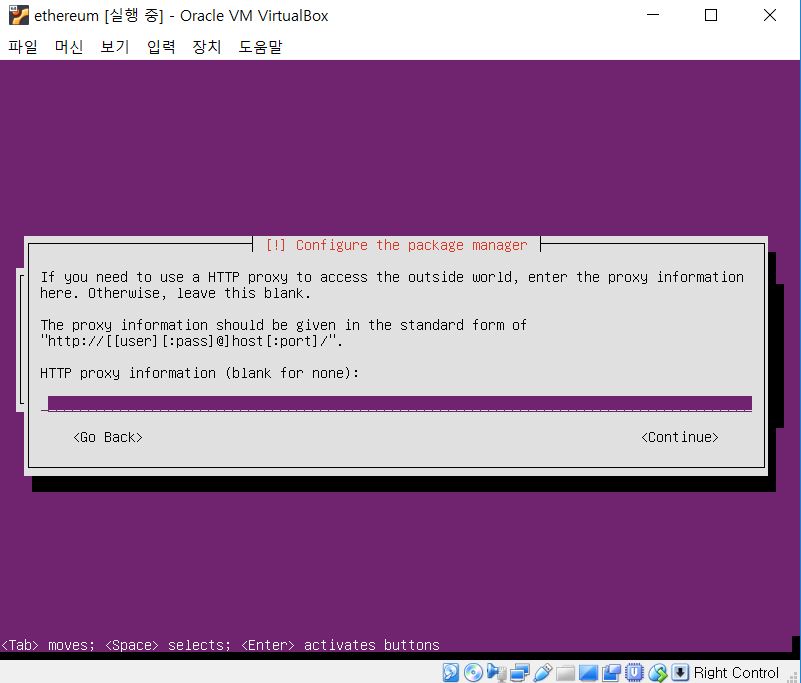
Task: Click the keyboard capture arrow status icon
Action: 680,672
